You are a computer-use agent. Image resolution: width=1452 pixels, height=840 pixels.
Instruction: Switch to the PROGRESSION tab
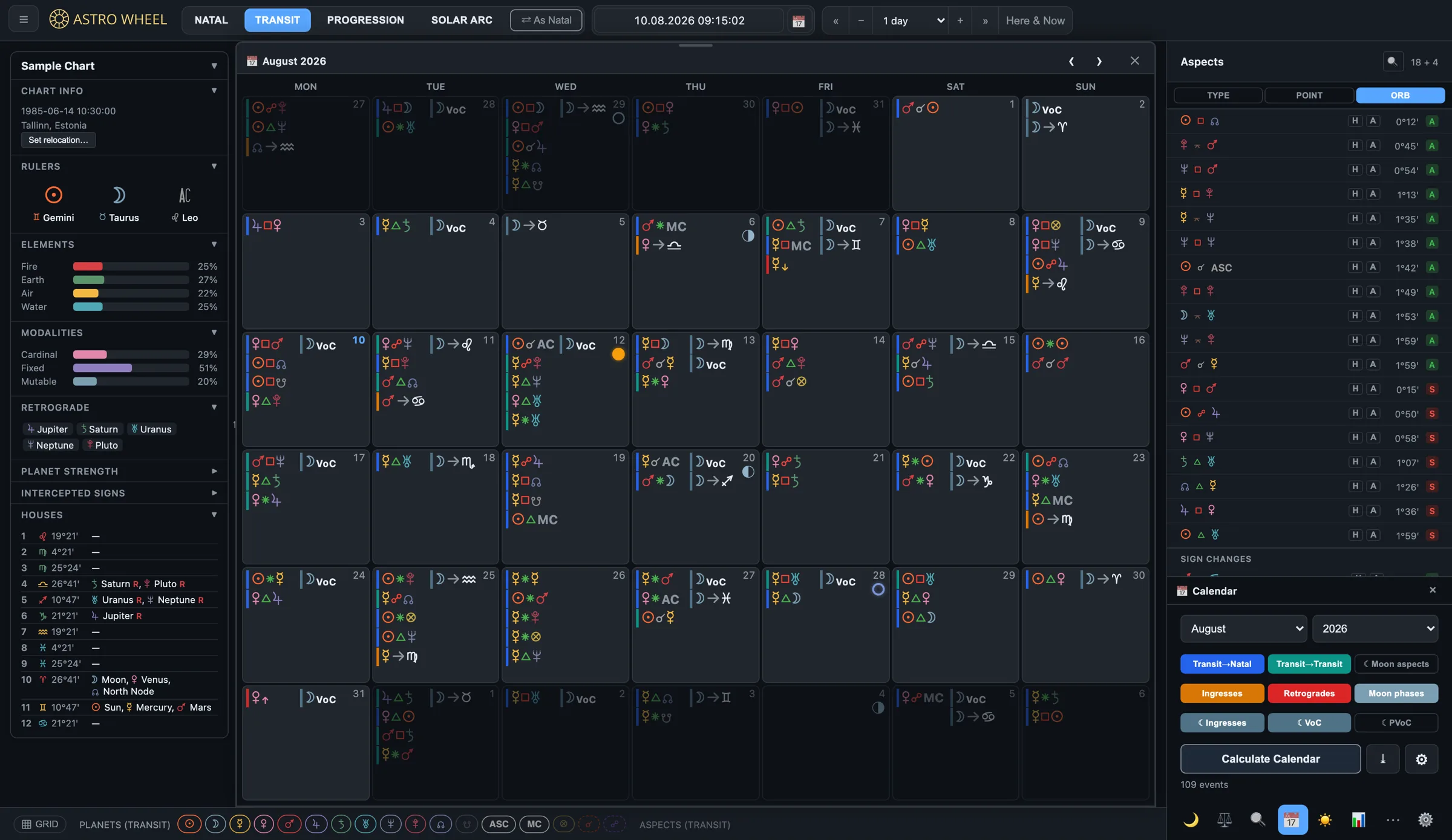pos(365,20)
